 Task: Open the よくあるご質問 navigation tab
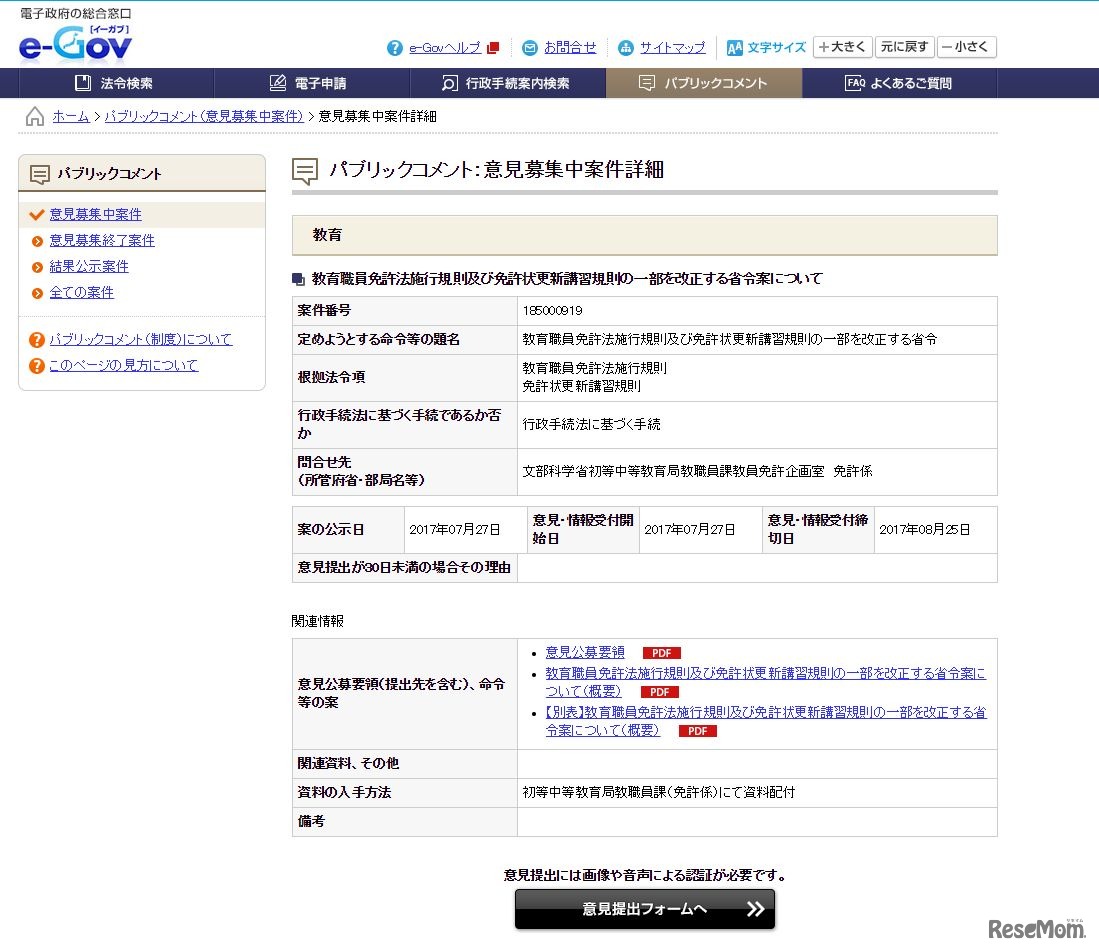click(899, 83)
